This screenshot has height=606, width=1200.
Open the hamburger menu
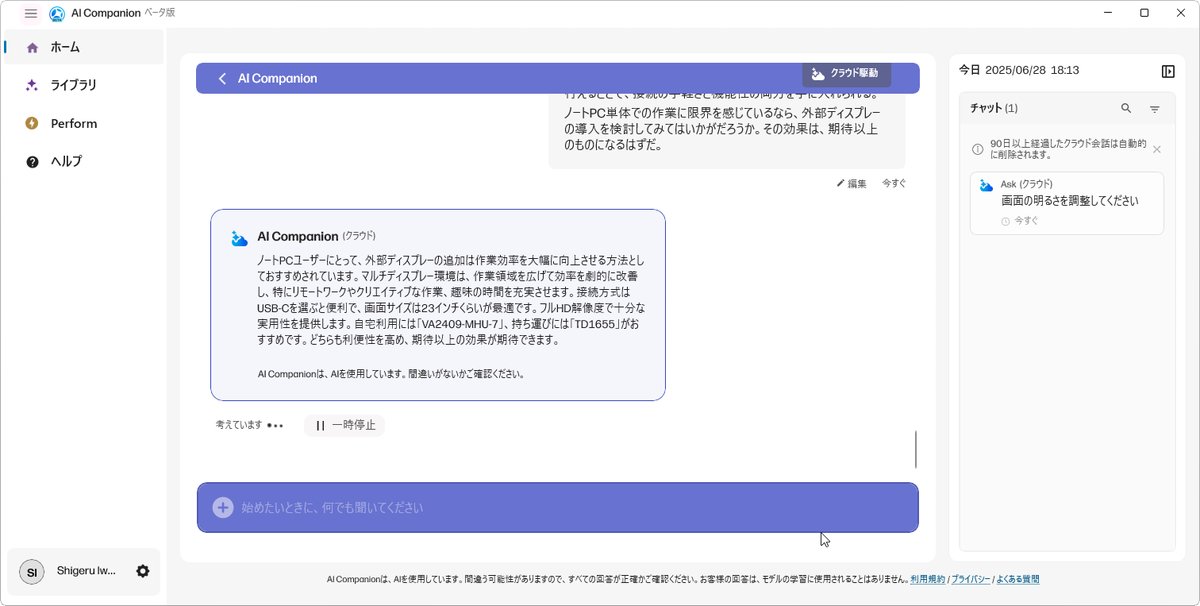(30, 14)
